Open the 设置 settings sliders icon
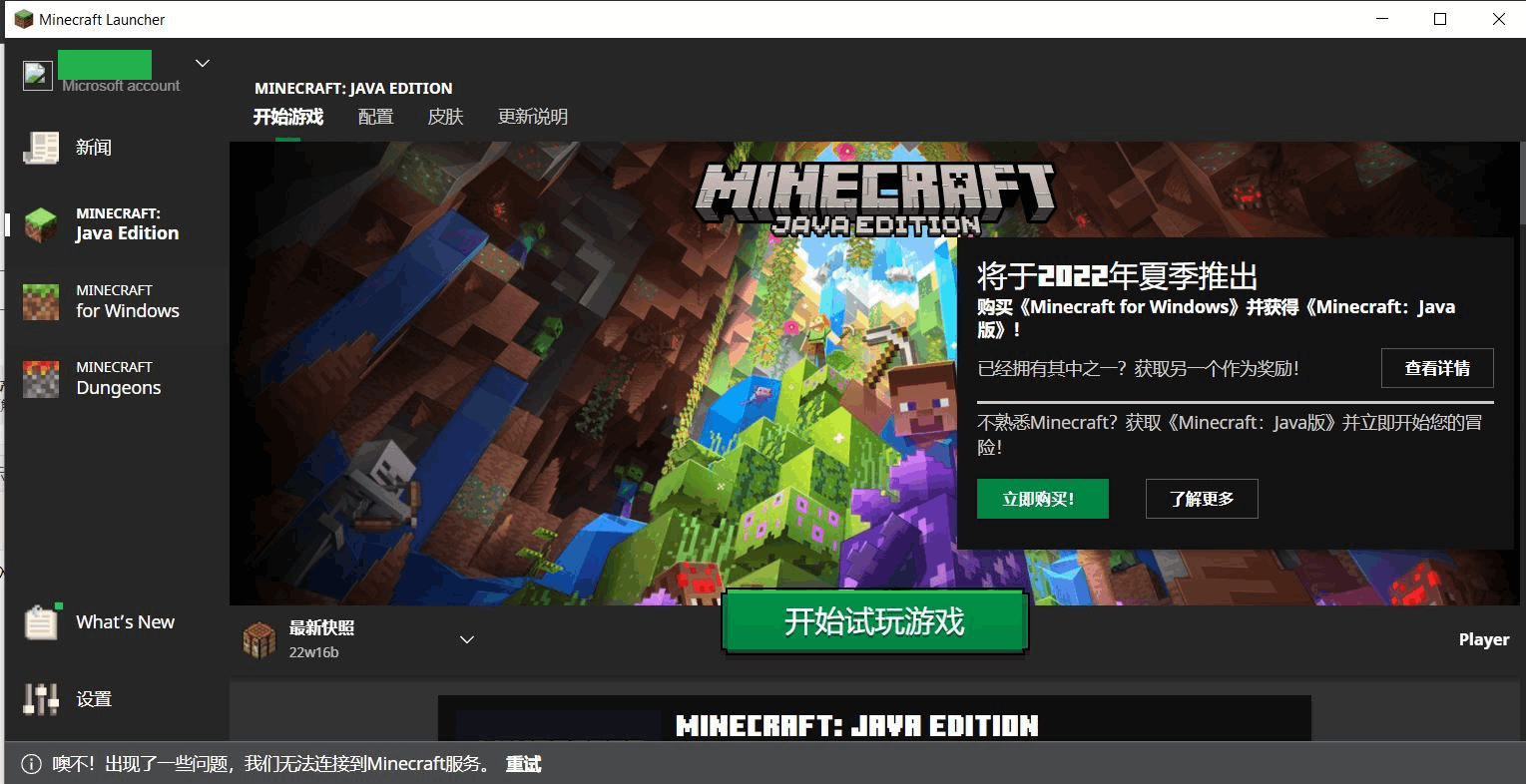1526x784 pixels. 41,699
